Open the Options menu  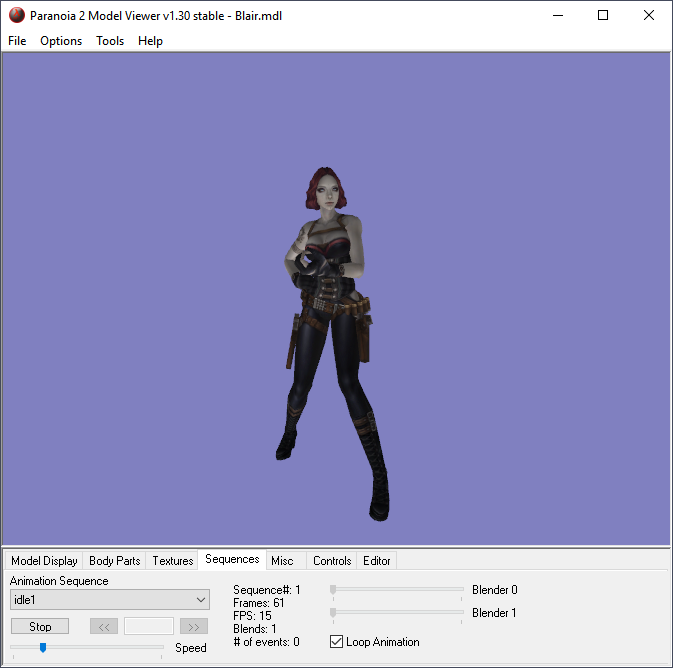coord(61,41)
